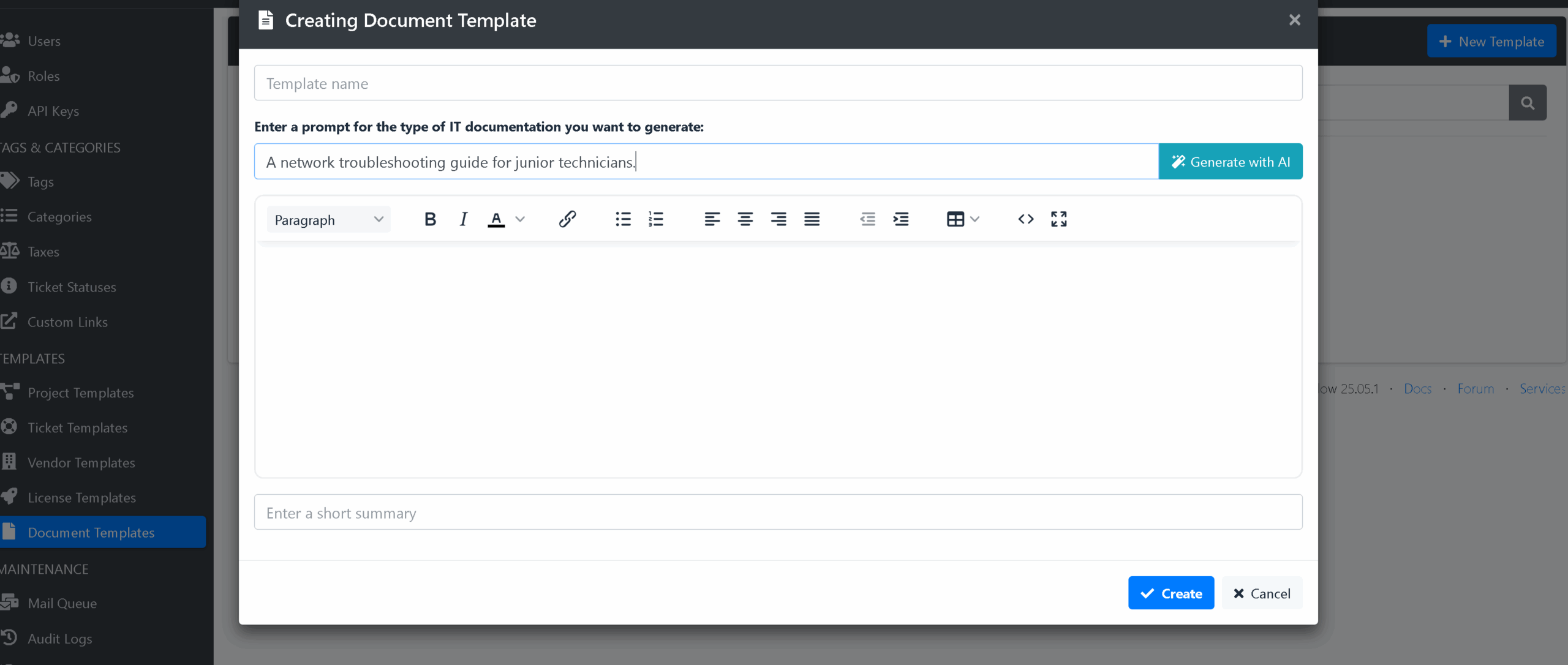Open source code view
The image size is (1568, 665).
(x=1026, y=219)
